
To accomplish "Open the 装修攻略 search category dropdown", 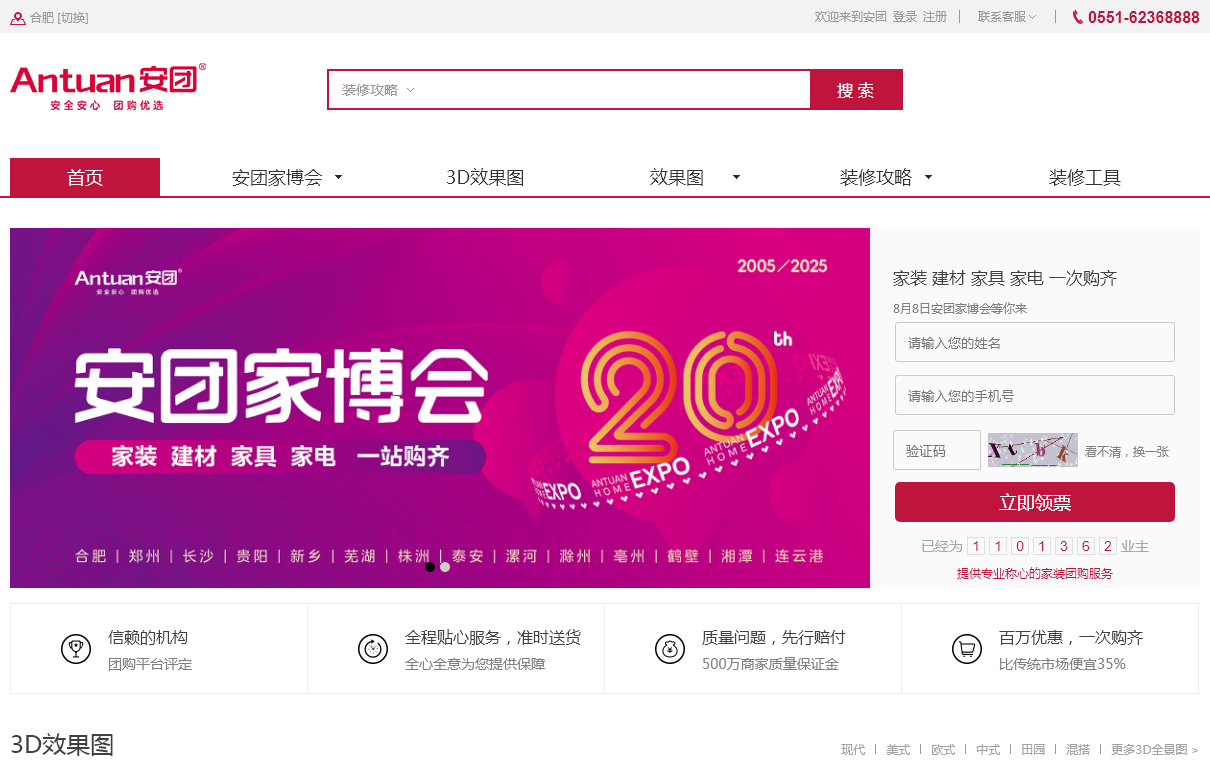I will [378, 90].
